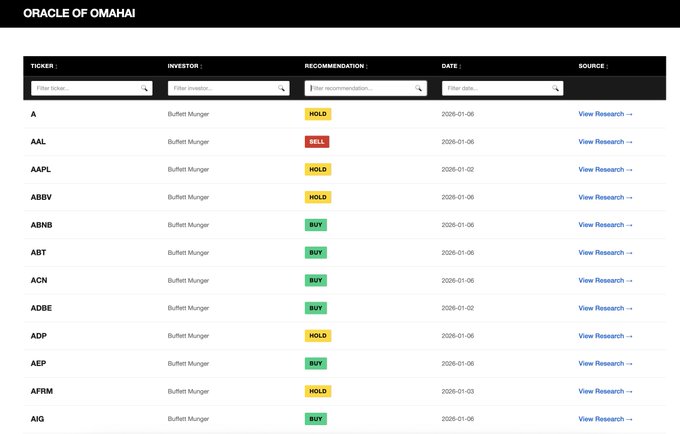
Task: Click the HOLD badge for ADP
Action: (318, 336)
